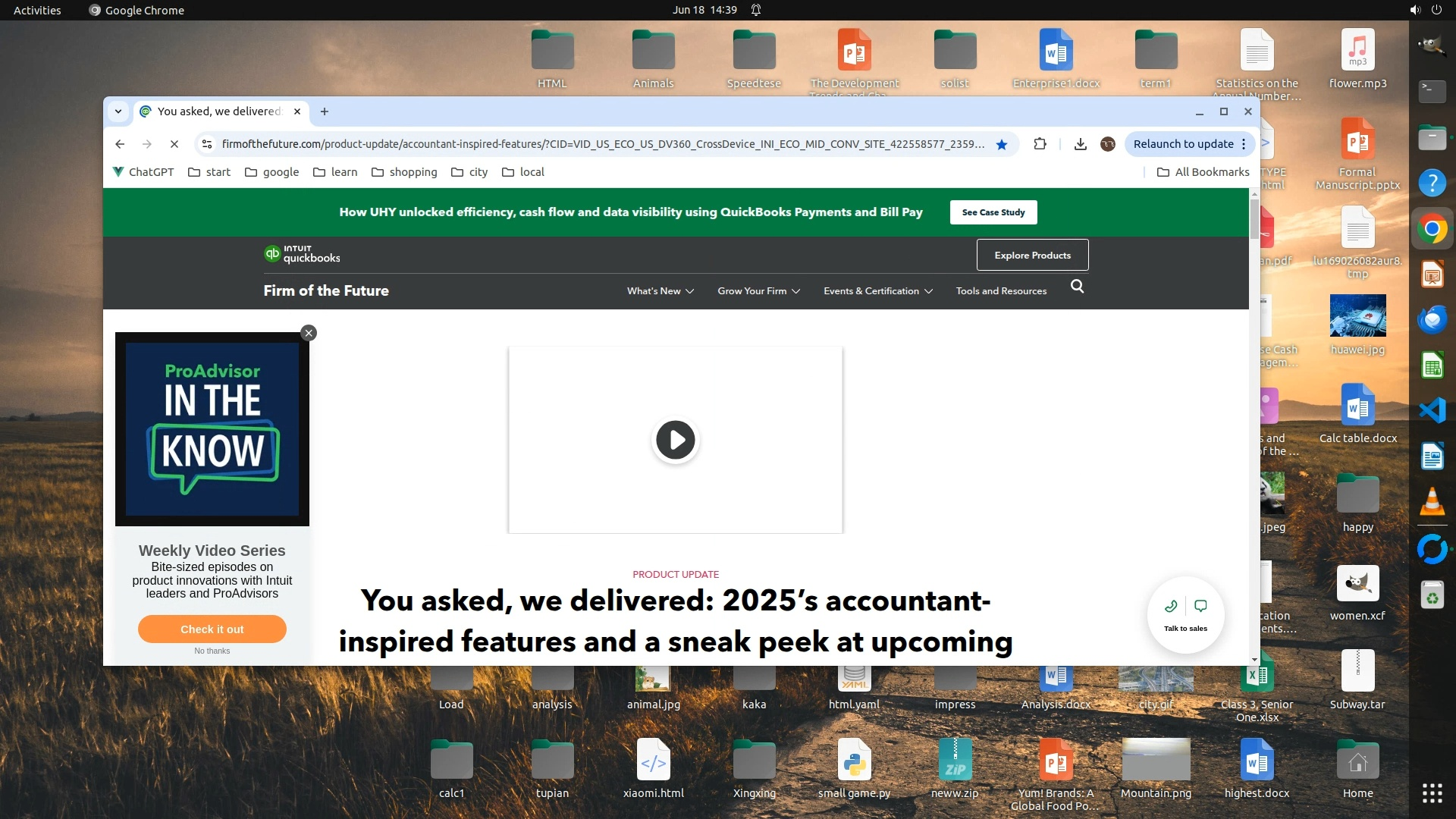This screenshot has height=819, width=1456.
Task: Click the chat bubble icon in sales widget
Action: pyautogui.click(x=1200, y=606)
